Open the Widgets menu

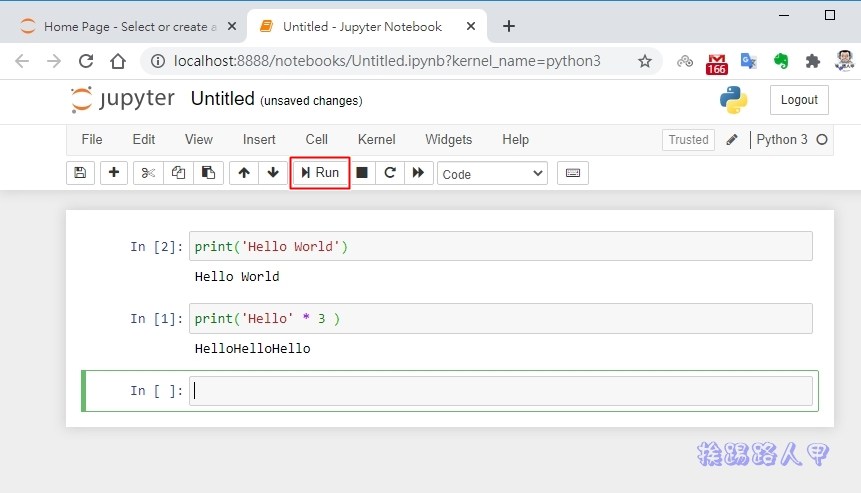[448, 140]
